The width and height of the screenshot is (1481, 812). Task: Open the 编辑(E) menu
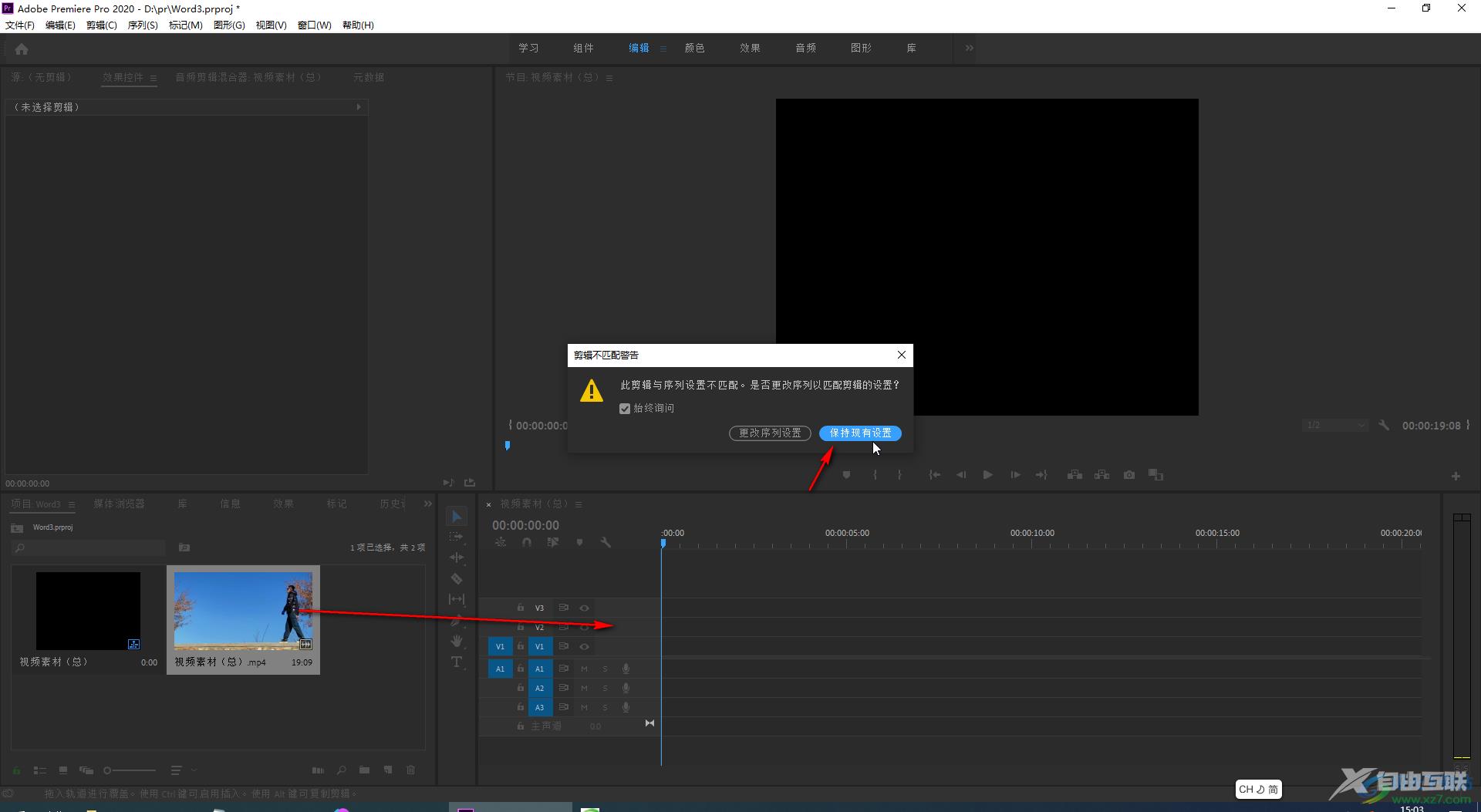[60, 25]
